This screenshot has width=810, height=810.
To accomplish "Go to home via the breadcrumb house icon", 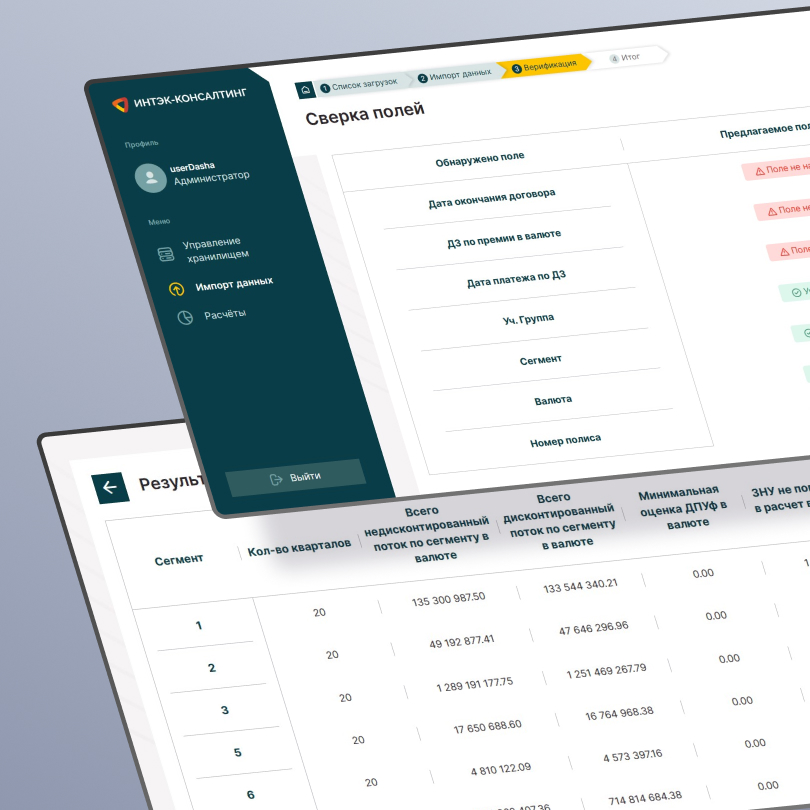I will [x=305, y=90].
